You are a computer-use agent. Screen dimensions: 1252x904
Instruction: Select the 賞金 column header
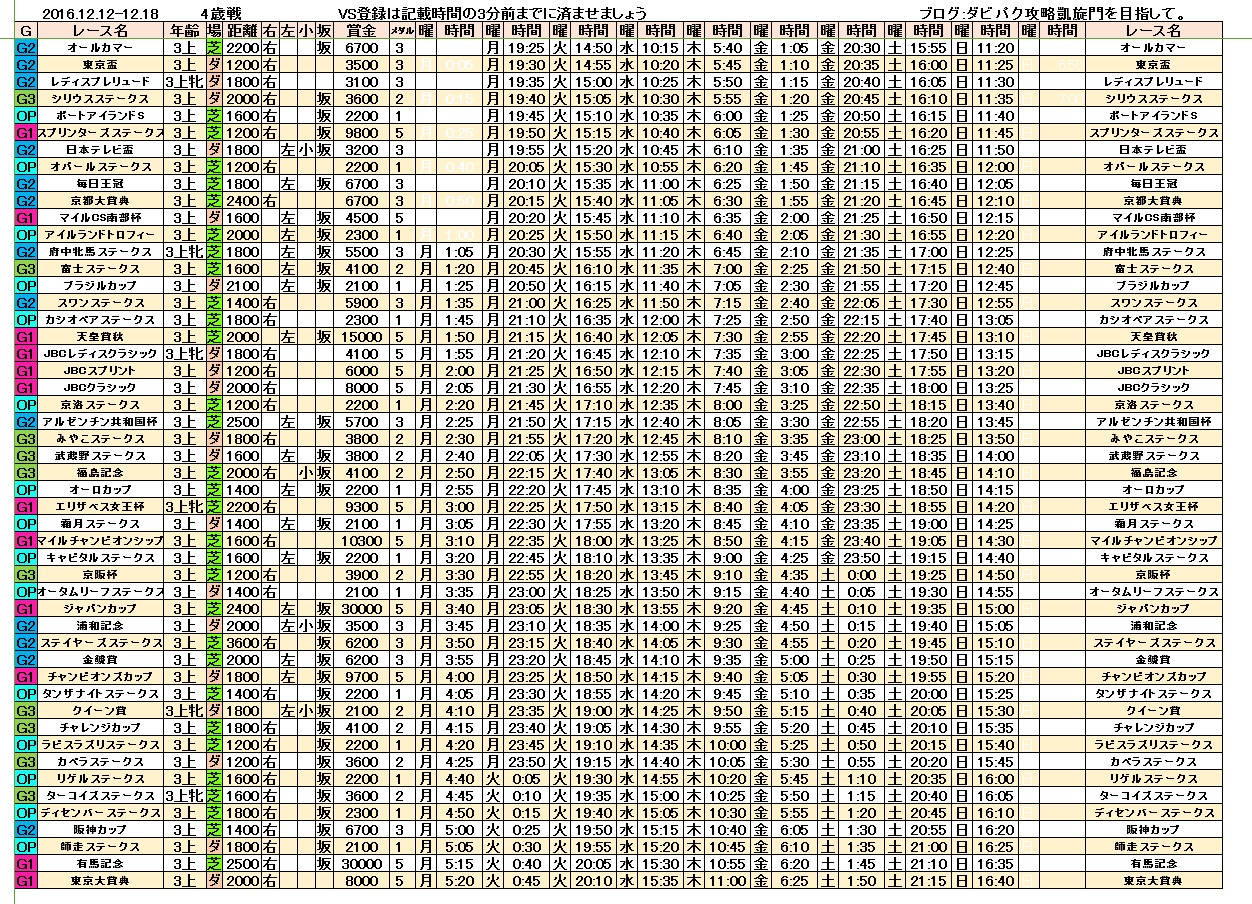360,30
